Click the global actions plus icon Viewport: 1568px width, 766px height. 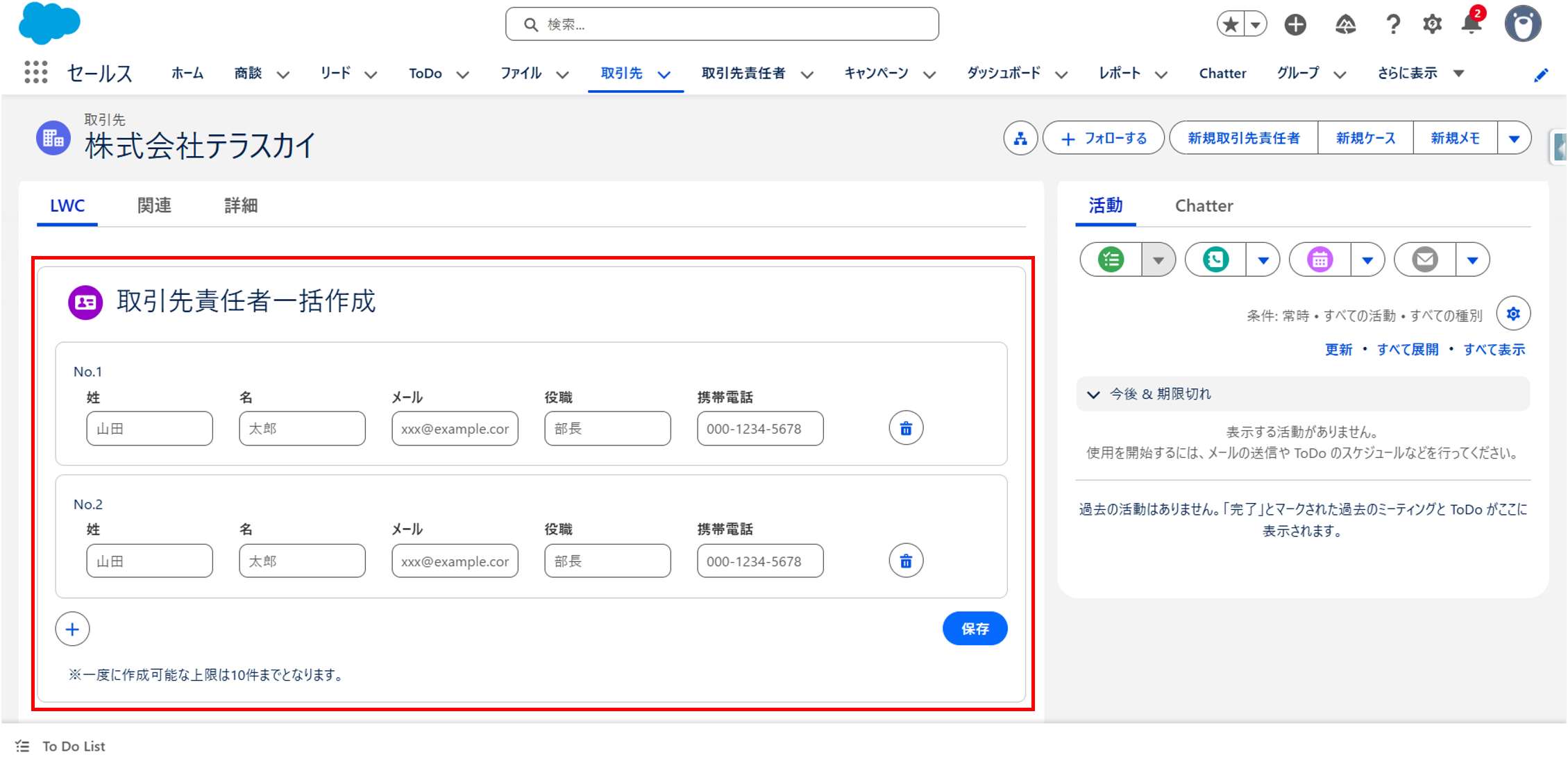click(1295, 25)
